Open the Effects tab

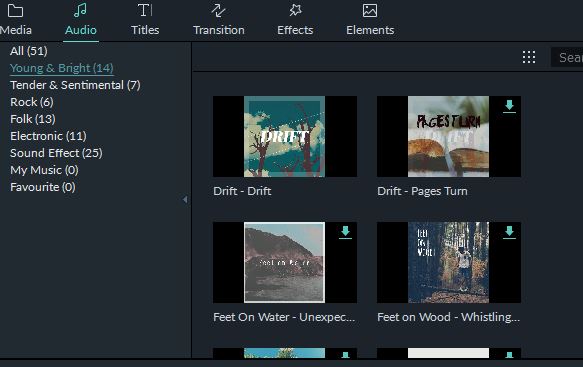pyautogui.click(x=295, y=20)
